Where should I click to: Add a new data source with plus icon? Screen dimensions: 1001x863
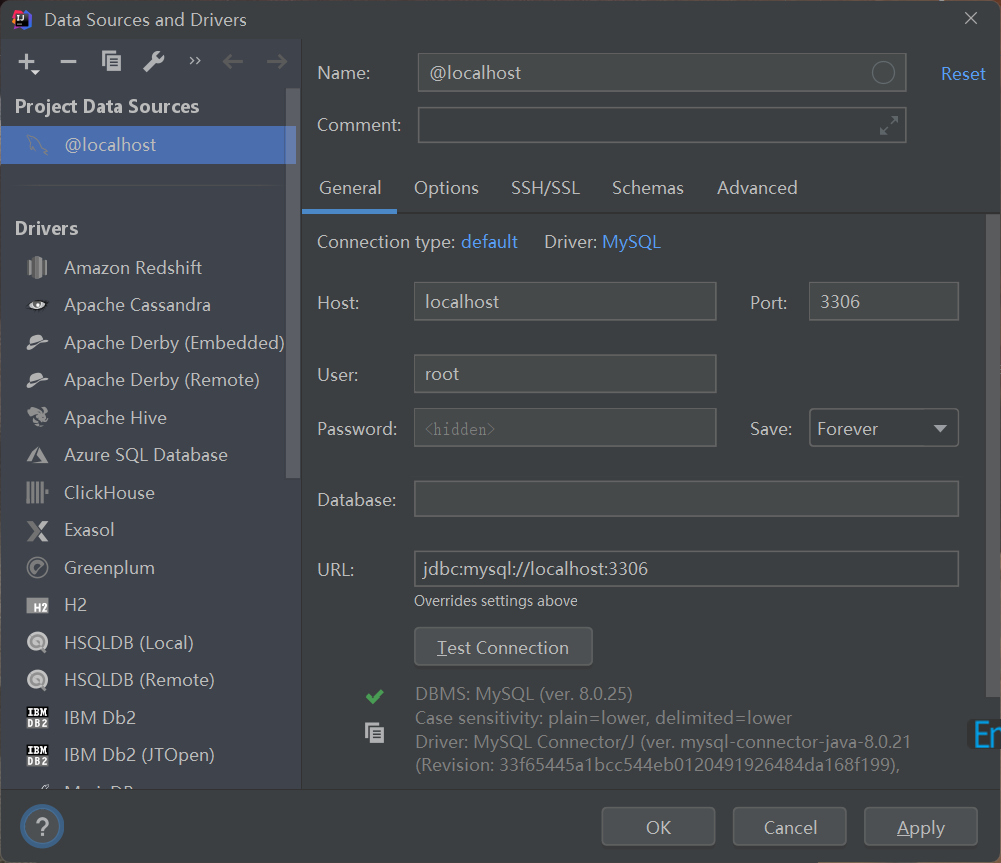click(x=28, y=63)
